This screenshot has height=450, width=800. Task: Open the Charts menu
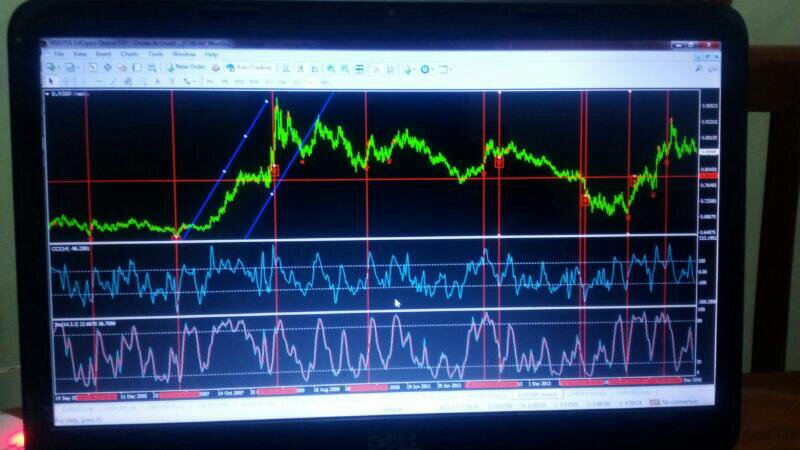click(129, 54)
